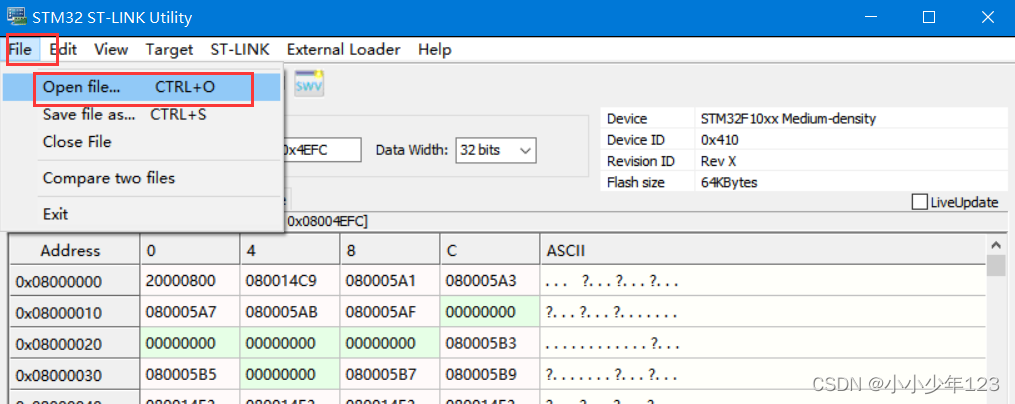The image size is (1015, 404).
Task: Select Close File menu entry
Action: 141,142
